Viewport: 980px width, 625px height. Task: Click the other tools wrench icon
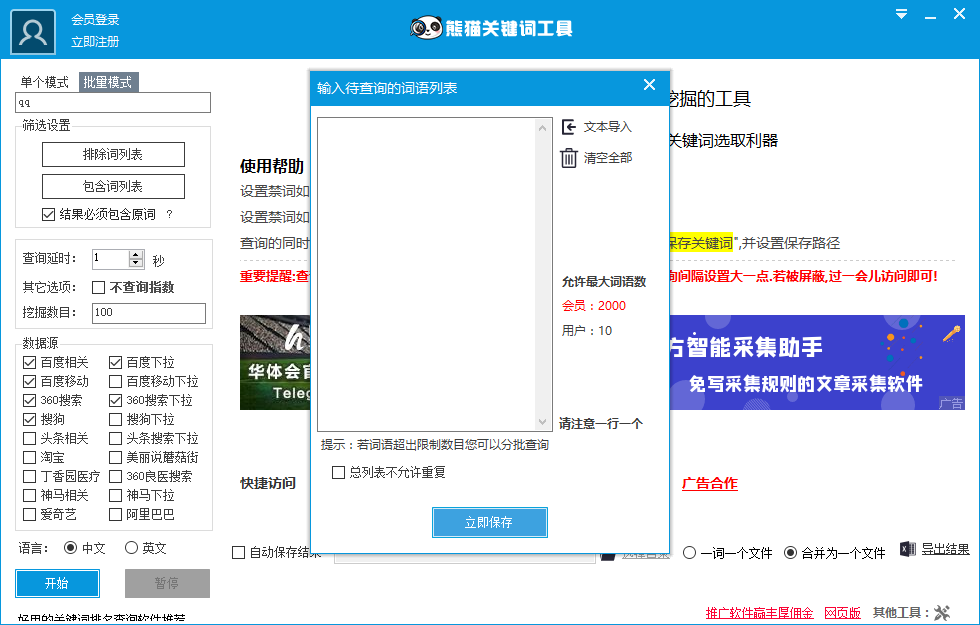click(942, 612)
